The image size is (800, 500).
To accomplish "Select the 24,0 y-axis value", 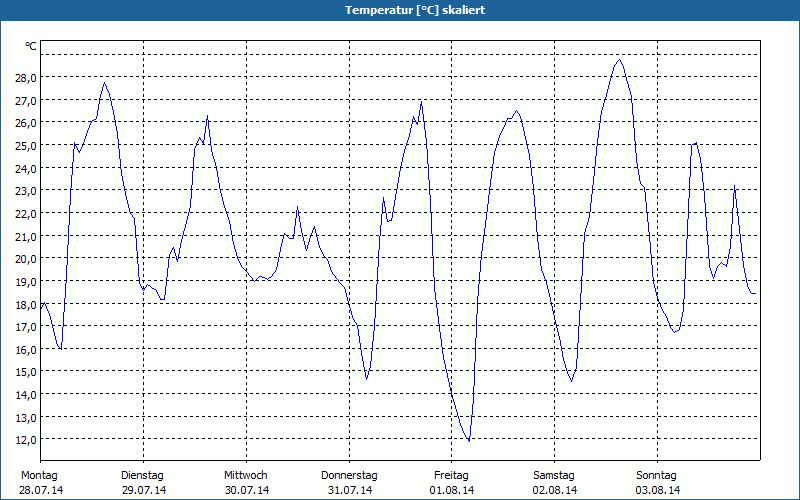I will click(26, 168).
